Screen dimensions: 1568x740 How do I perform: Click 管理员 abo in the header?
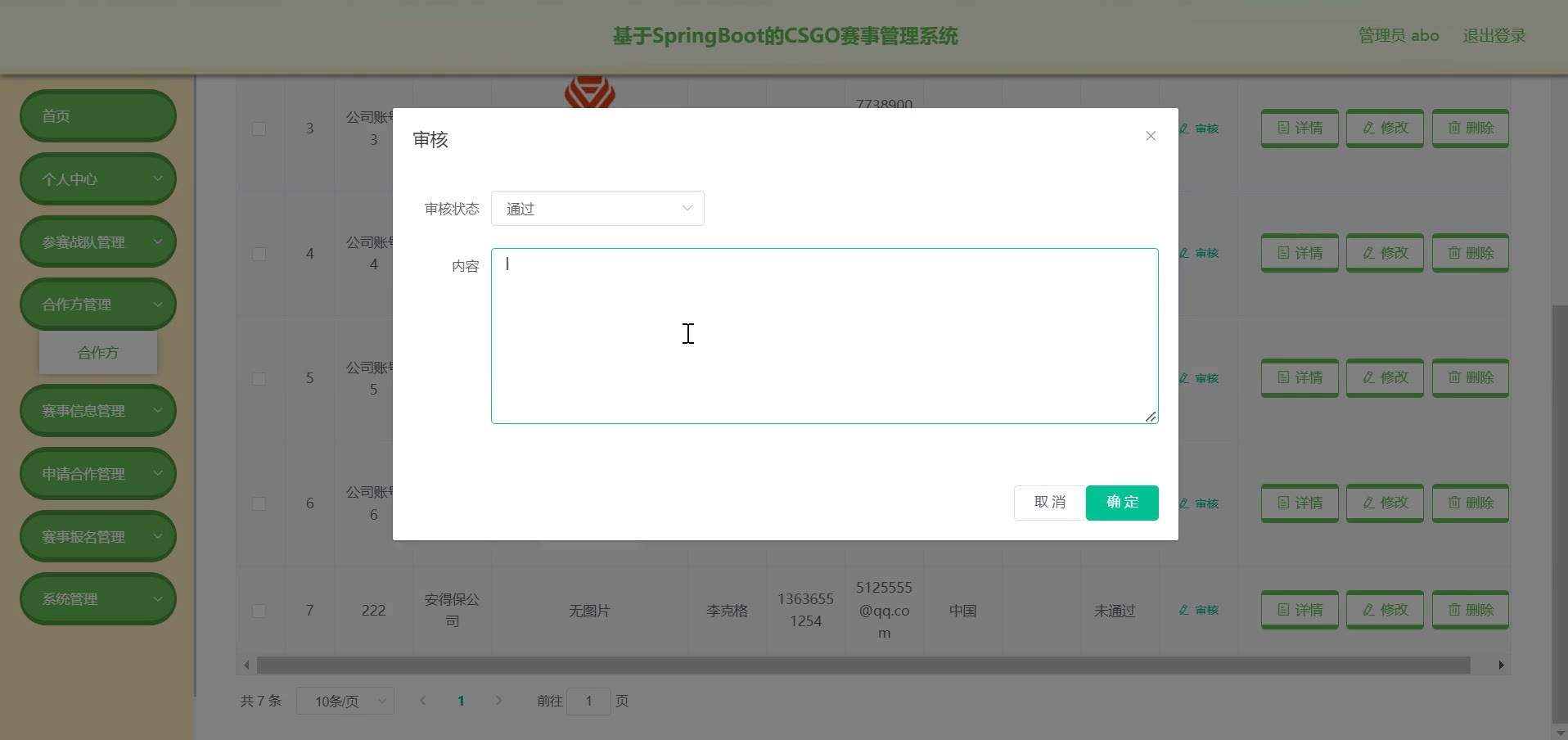1399,36
